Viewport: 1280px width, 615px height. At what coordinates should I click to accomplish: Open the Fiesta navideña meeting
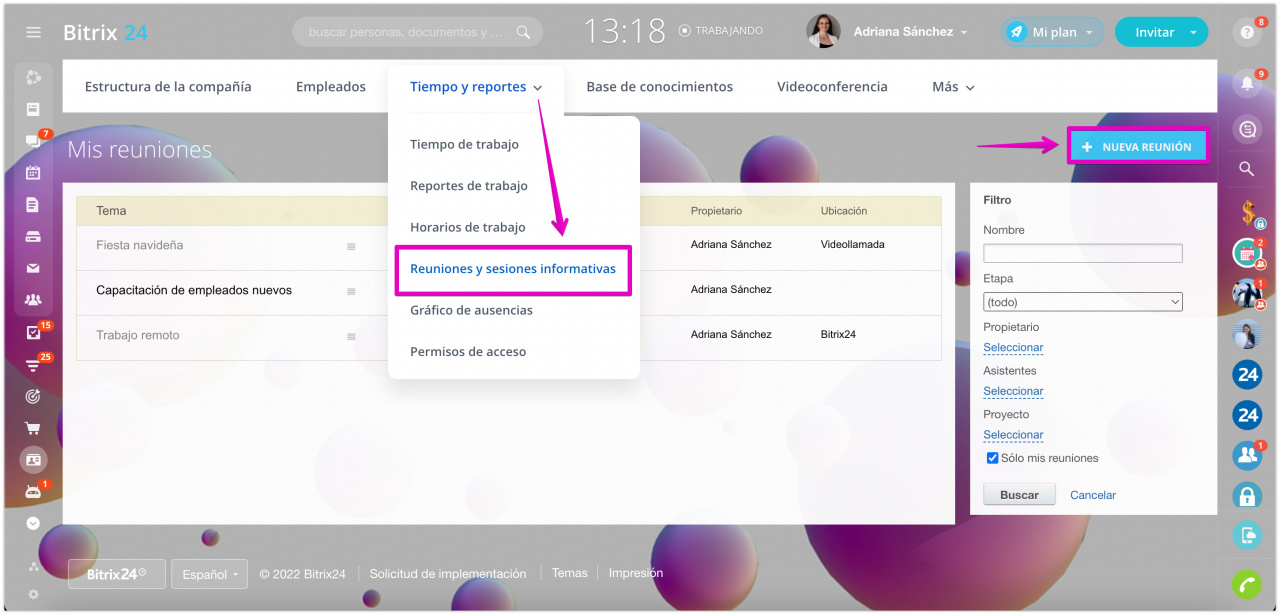pos(140,245)
